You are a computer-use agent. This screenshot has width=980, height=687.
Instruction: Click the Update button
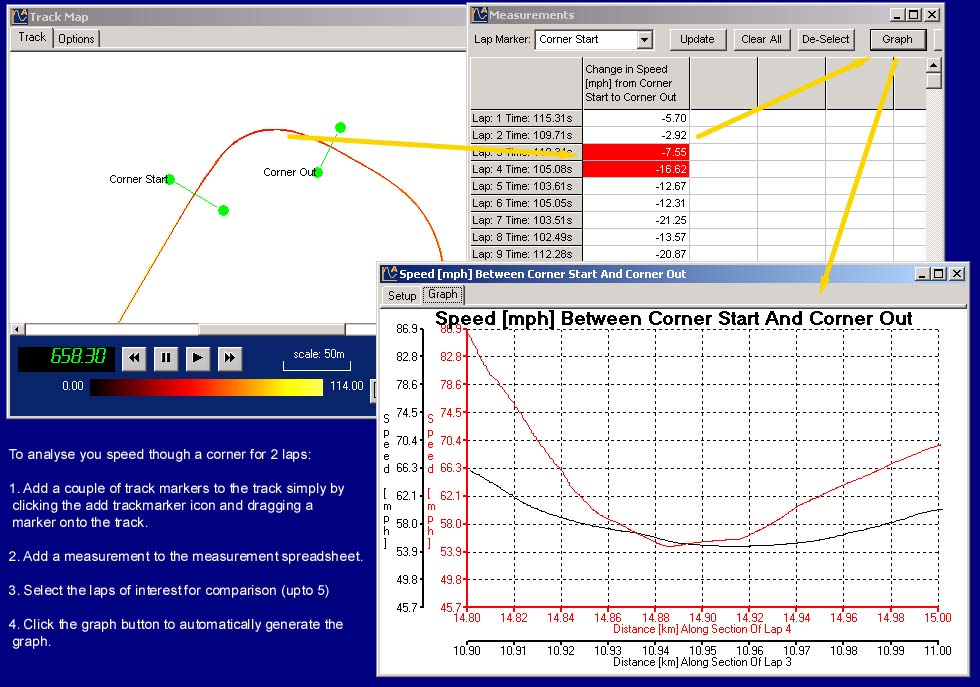[x=697, y=40]
